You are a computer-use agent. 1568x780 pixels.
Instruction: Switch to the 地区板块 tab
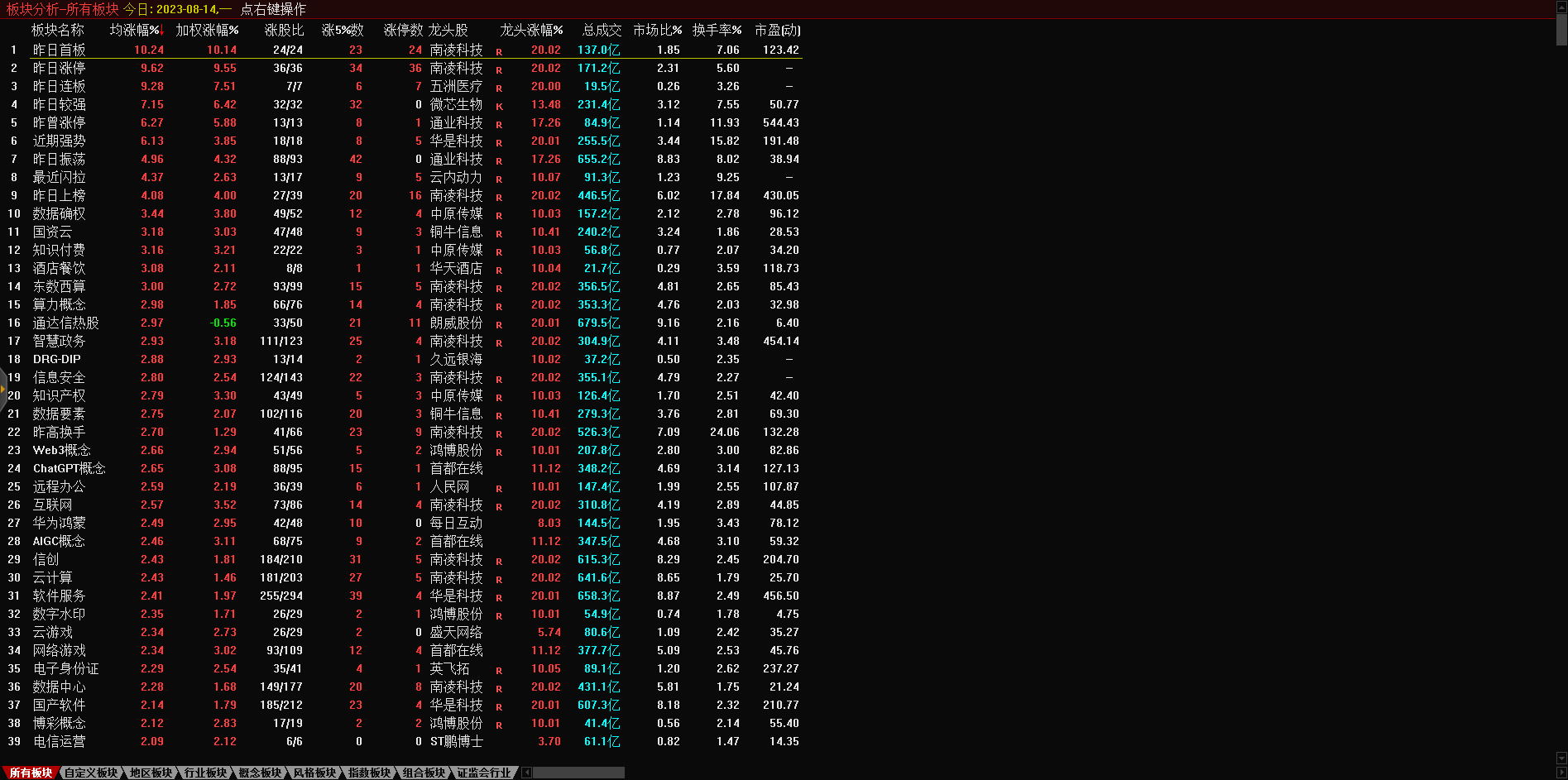click(x=151, y=773)
